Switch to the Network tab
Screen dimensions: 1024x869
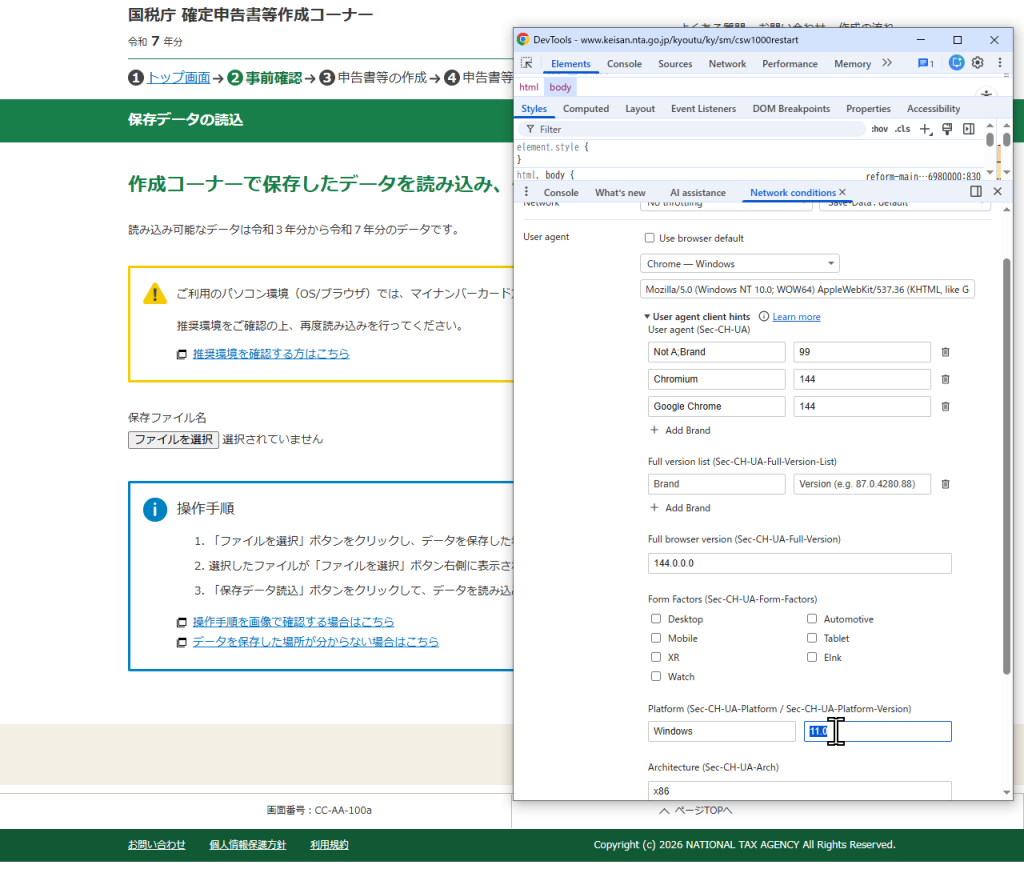point(727,63)
